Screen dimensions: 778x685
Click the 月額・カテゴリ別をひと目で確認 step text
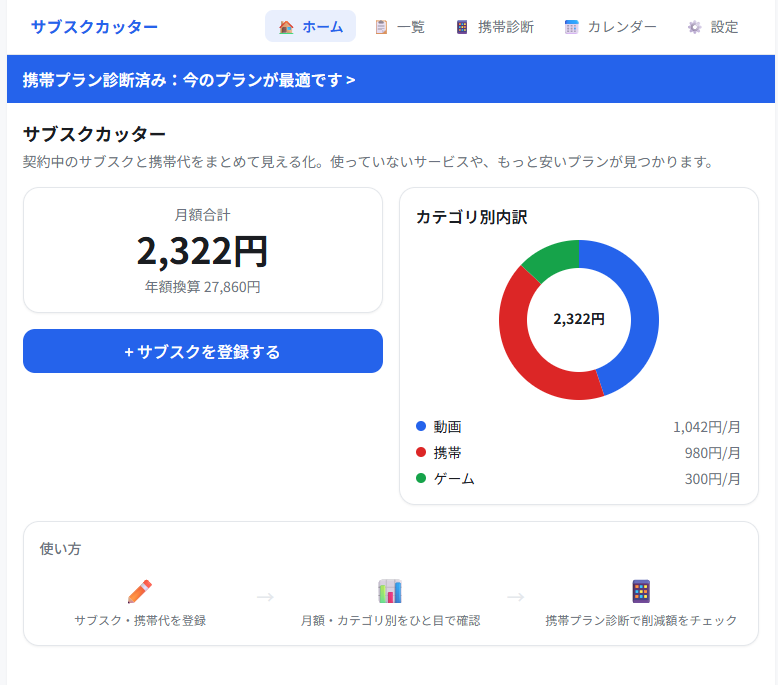point(390,621)
